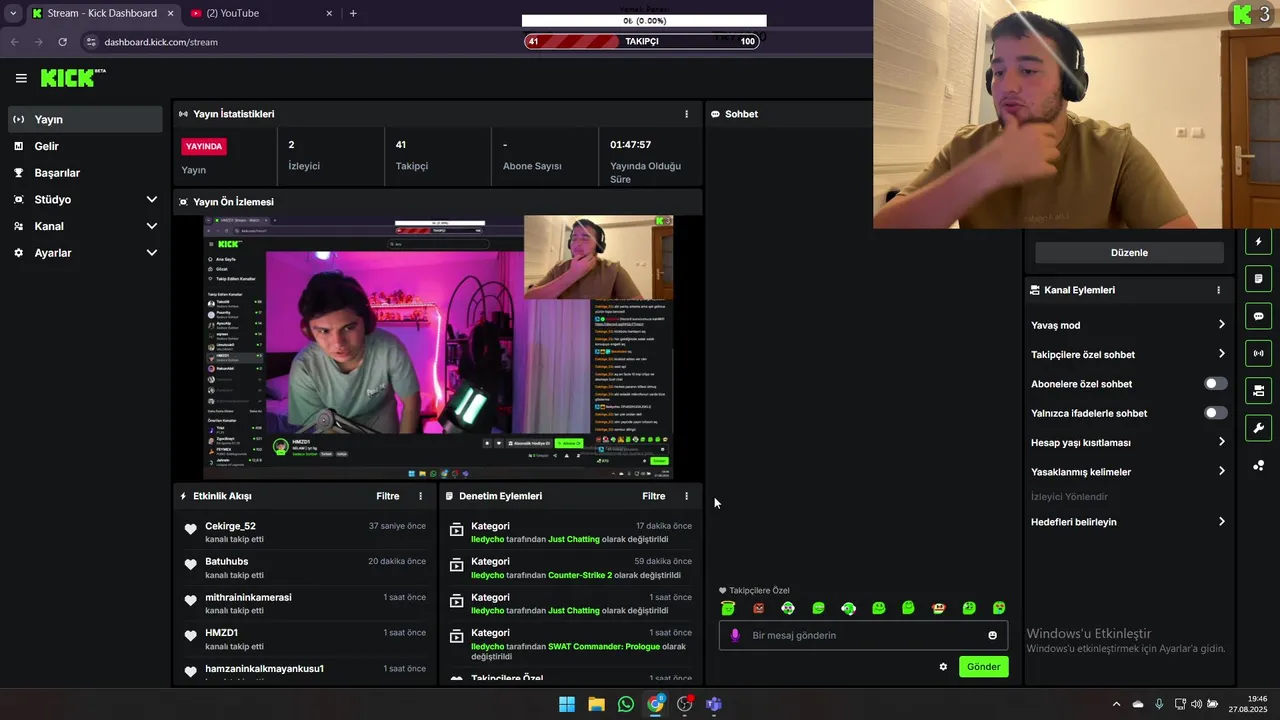Click Just Chatting link from 17 dakika önce
Image resolution: width=1280 pixels, height=720 pixels.
point(574,539)
